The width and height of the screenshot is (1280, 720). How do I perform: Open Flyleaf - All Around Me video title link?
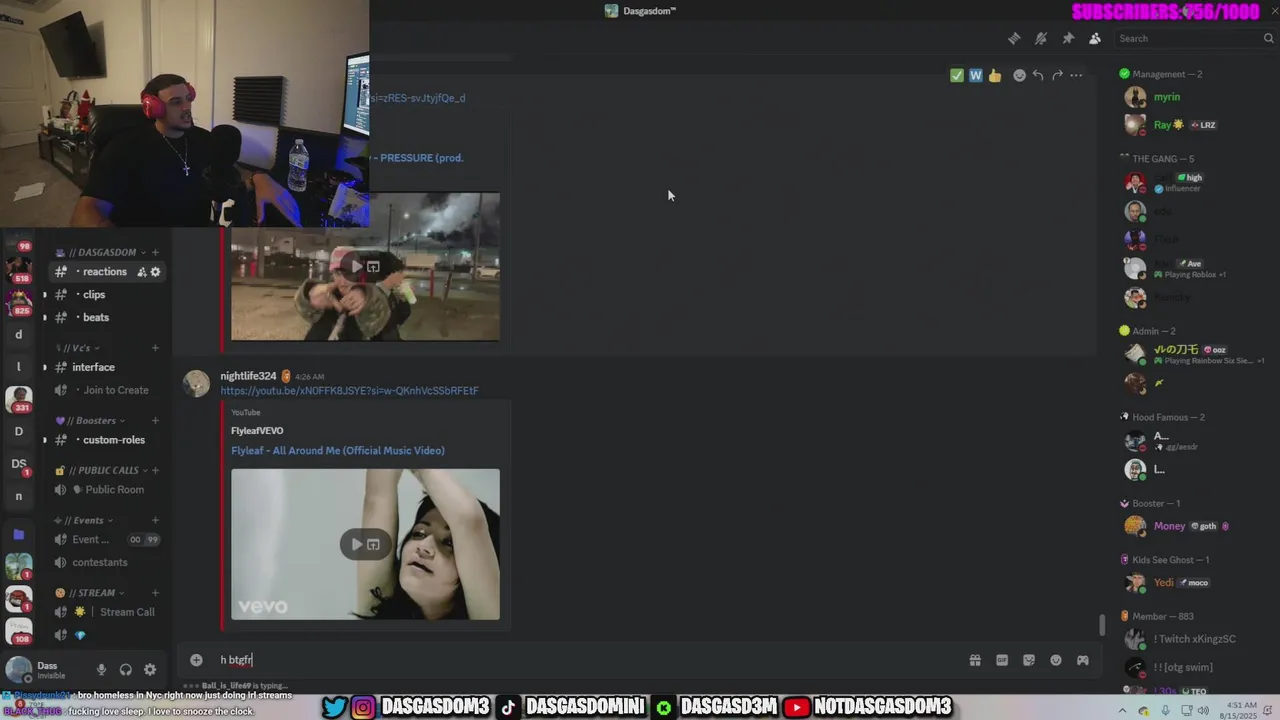point(338,451)
